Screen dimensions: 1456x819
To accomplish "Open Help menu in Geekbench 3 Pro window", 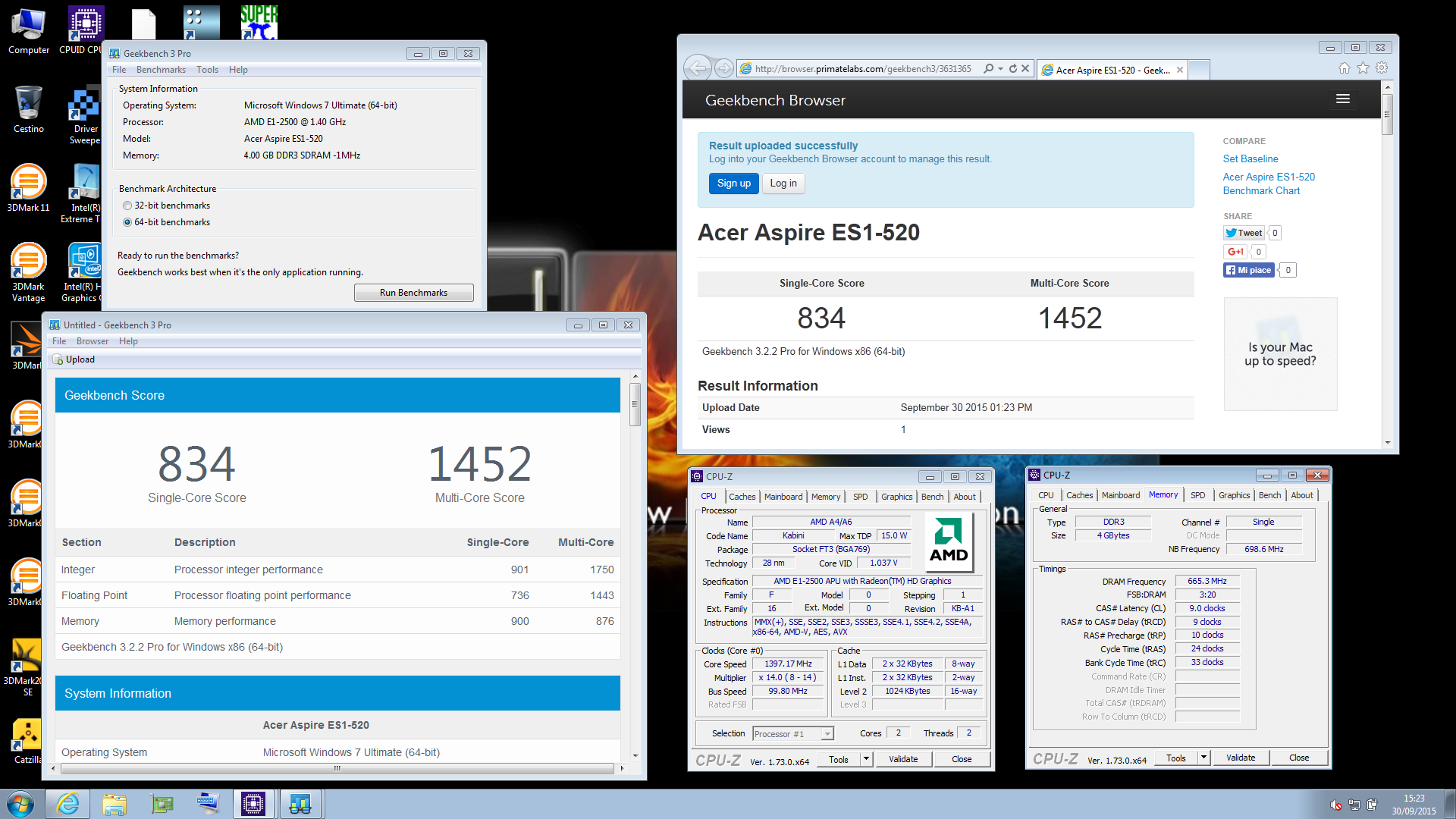I will pos(238,70).
